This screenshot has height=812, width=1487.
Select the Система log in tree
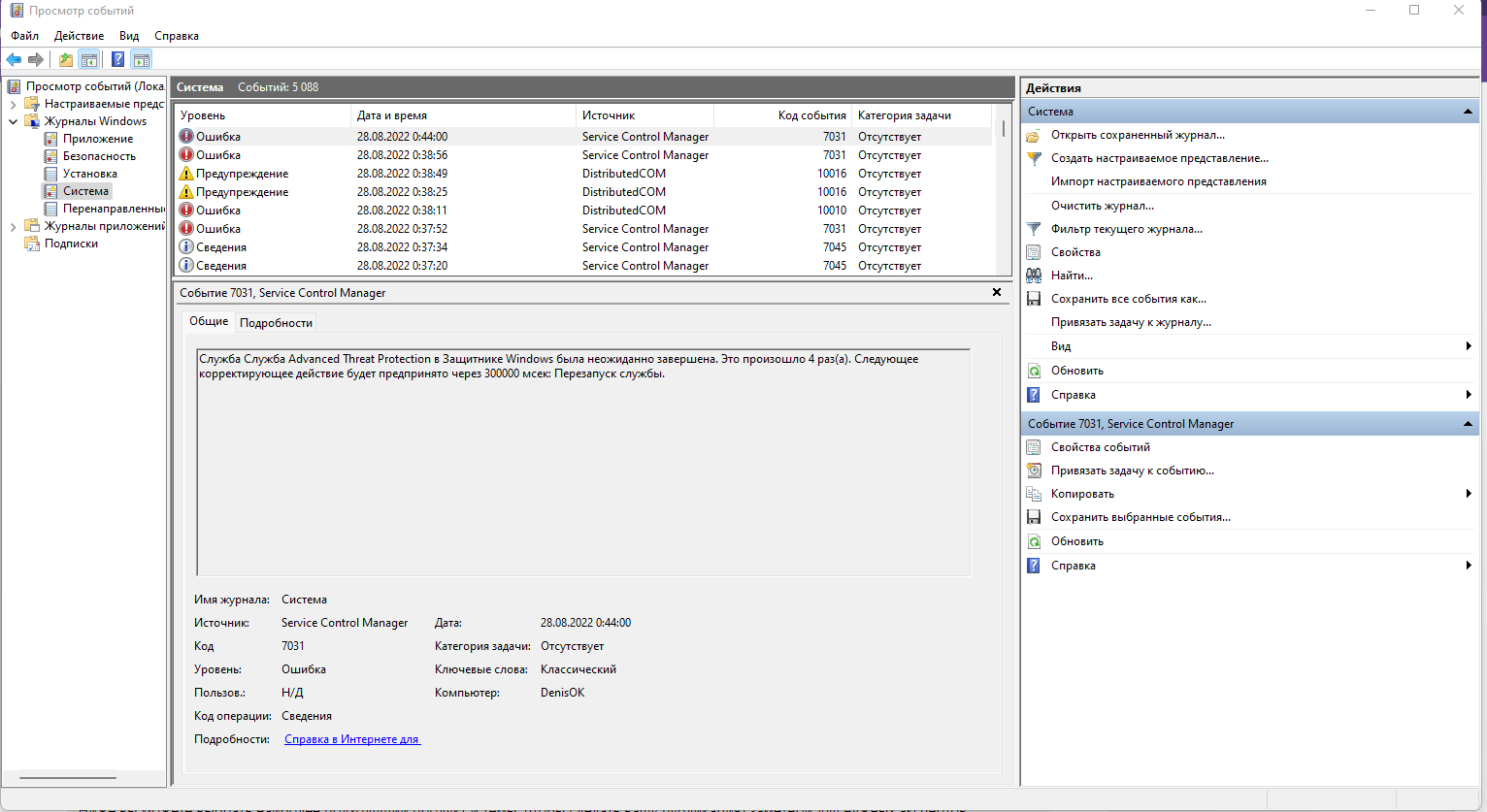tap(85, 191)
